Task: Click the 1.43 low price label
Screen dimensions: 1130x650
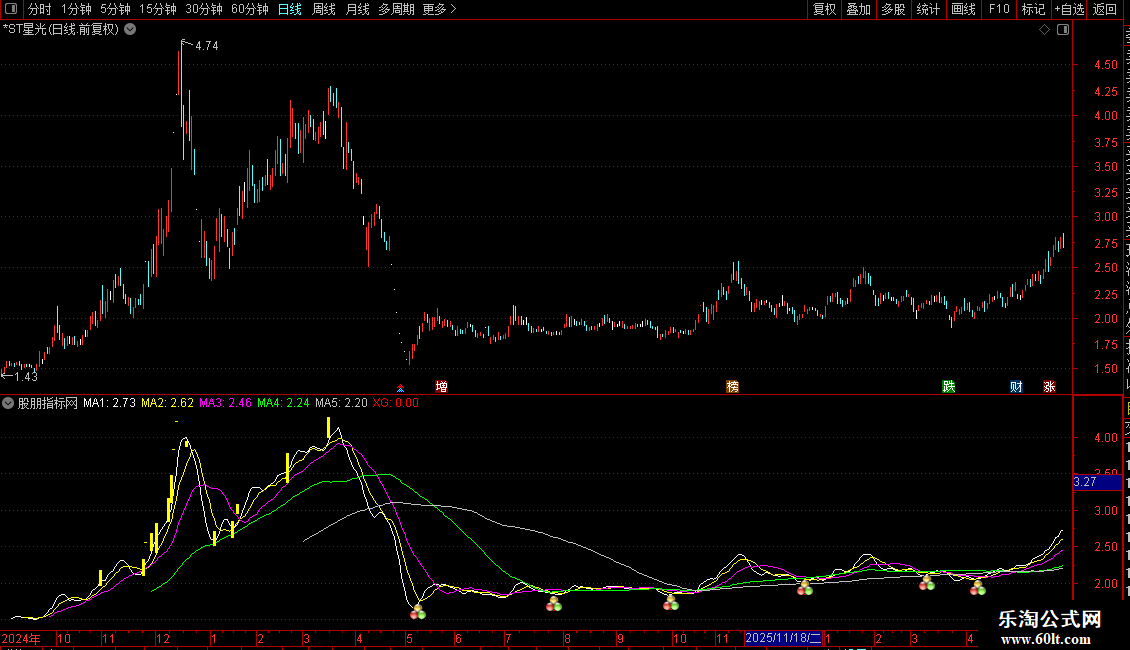Action: pyautogui.click(x=26, y=376)
